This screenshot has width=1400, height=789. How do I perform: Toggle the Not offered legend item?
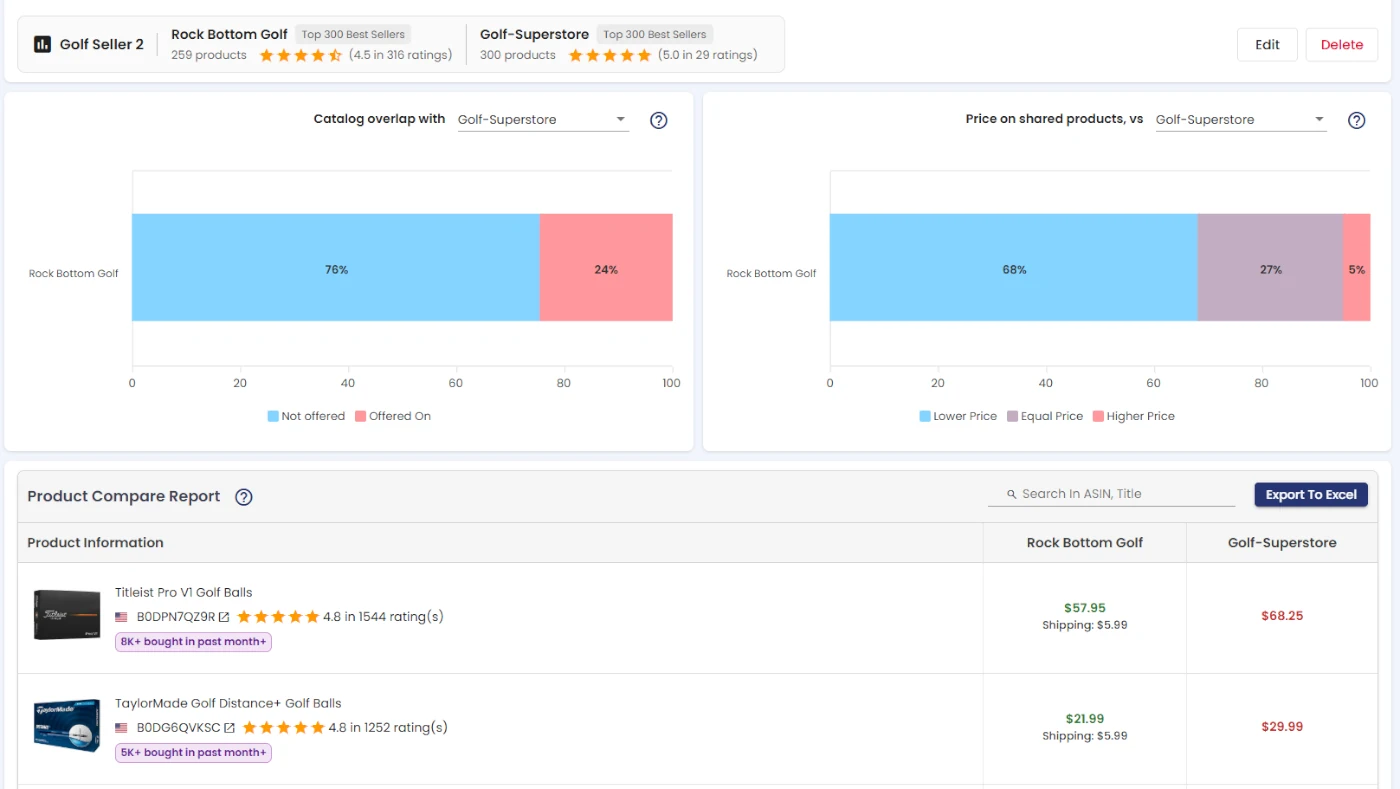306,416
